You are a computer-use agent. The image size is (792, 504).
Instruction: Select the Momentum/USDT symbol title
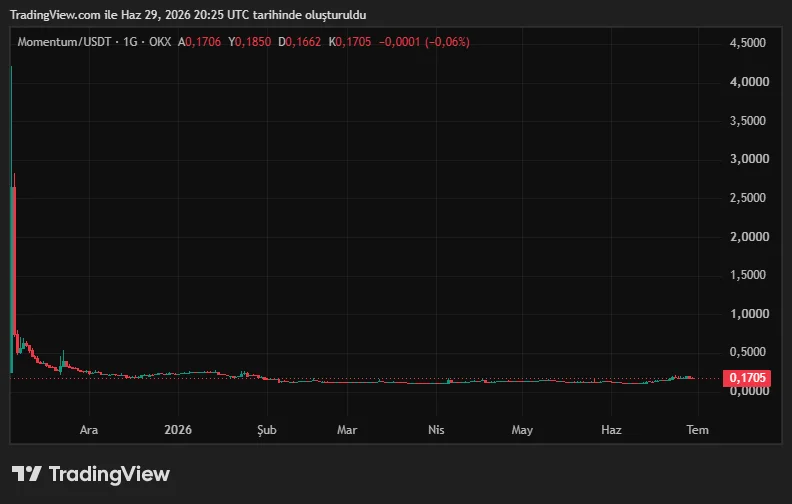pos(64,42)
